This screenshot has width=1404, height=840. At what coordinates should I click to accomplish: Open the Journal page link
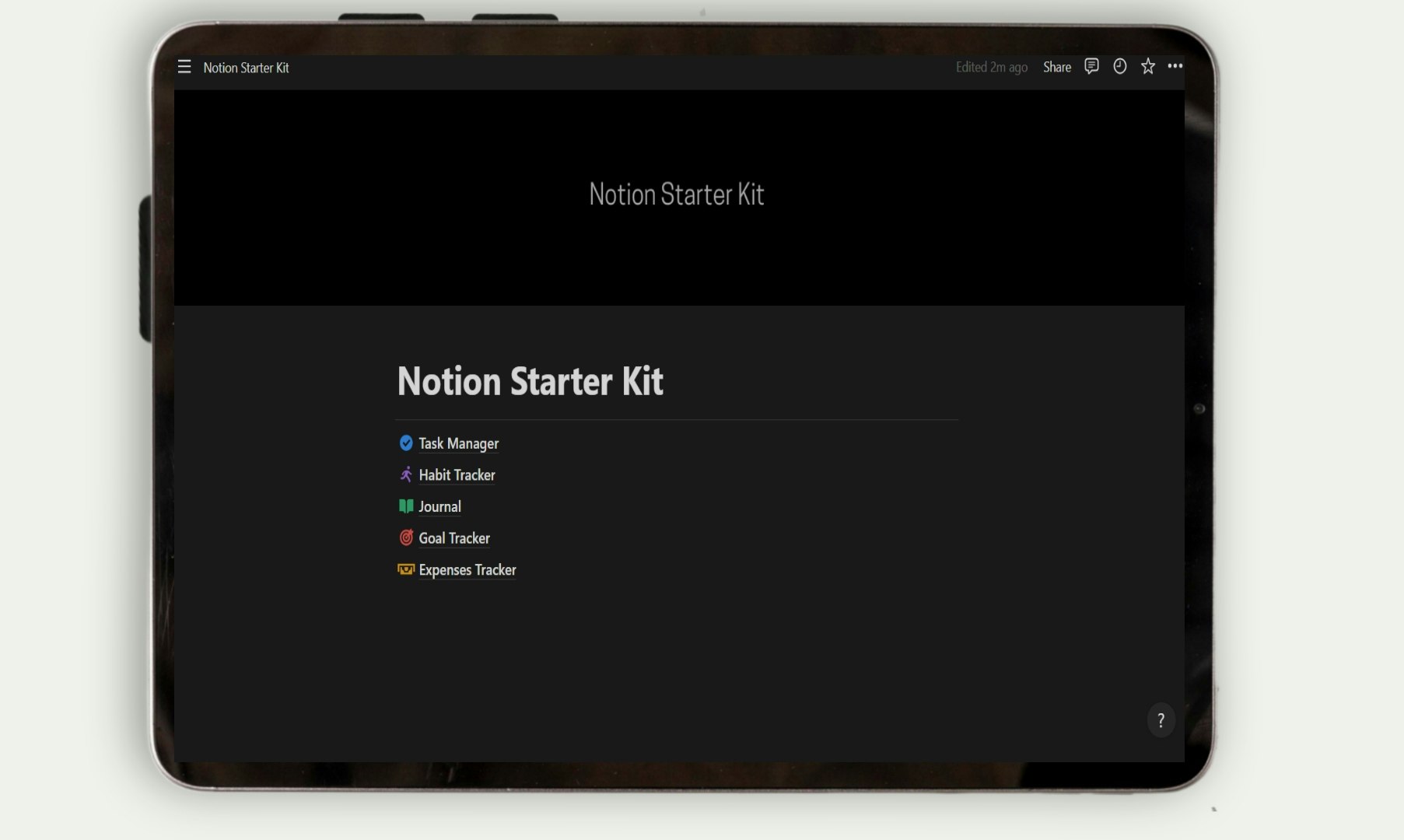click(x=439, y=506)
